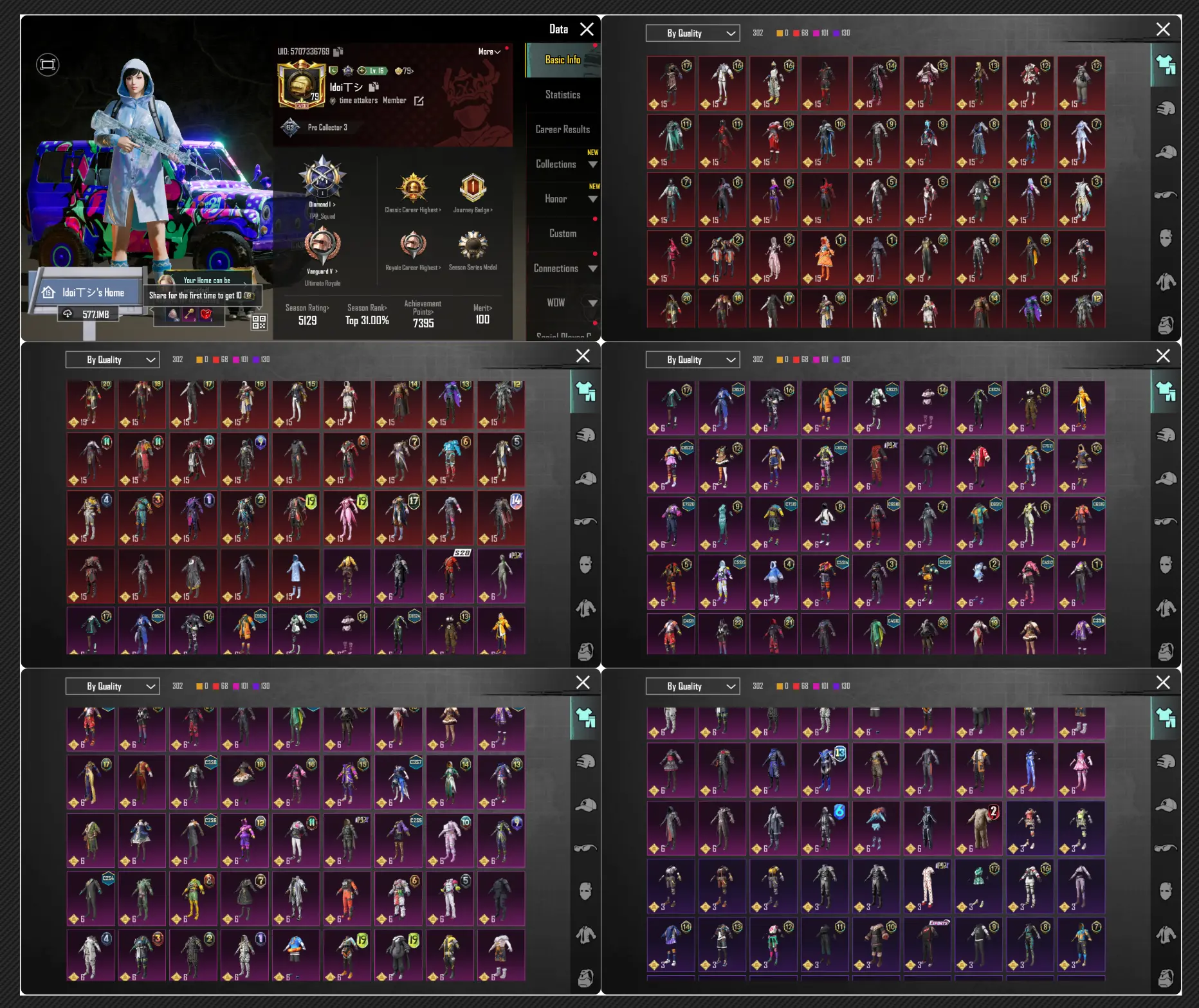
Task: Open the Career Results tab
Action: [x=562, y=129]
